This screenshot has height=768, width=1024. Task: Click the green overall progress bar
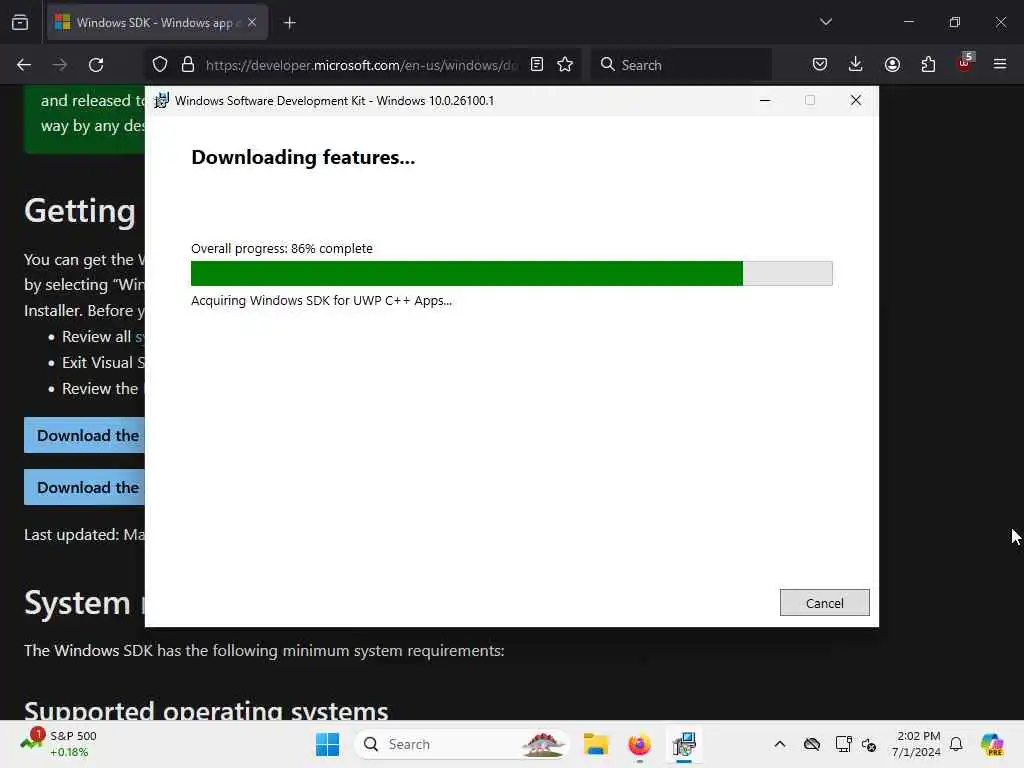coord(466,273)
